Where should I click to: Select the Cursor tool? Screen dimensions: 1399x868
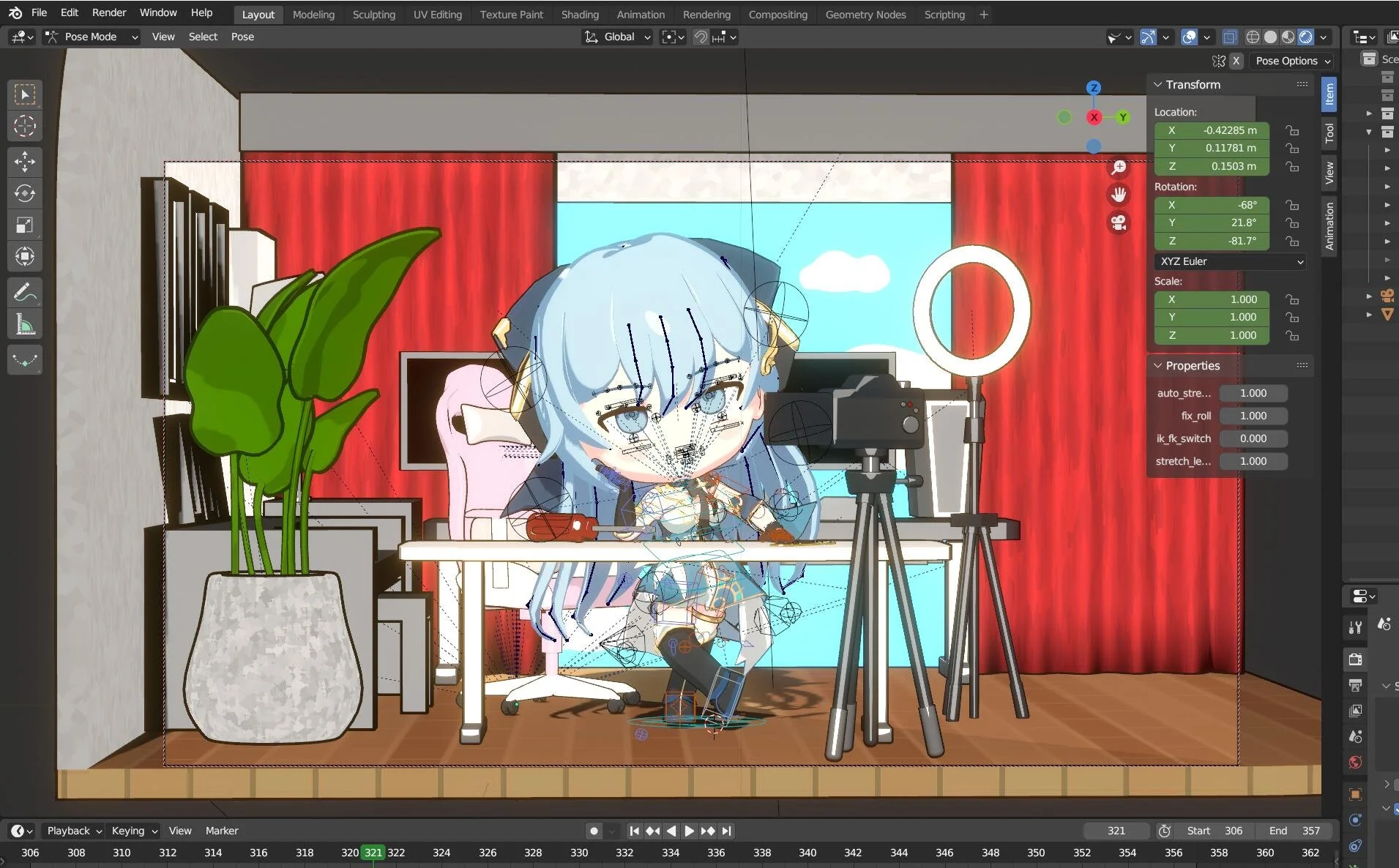pos(25,127)
